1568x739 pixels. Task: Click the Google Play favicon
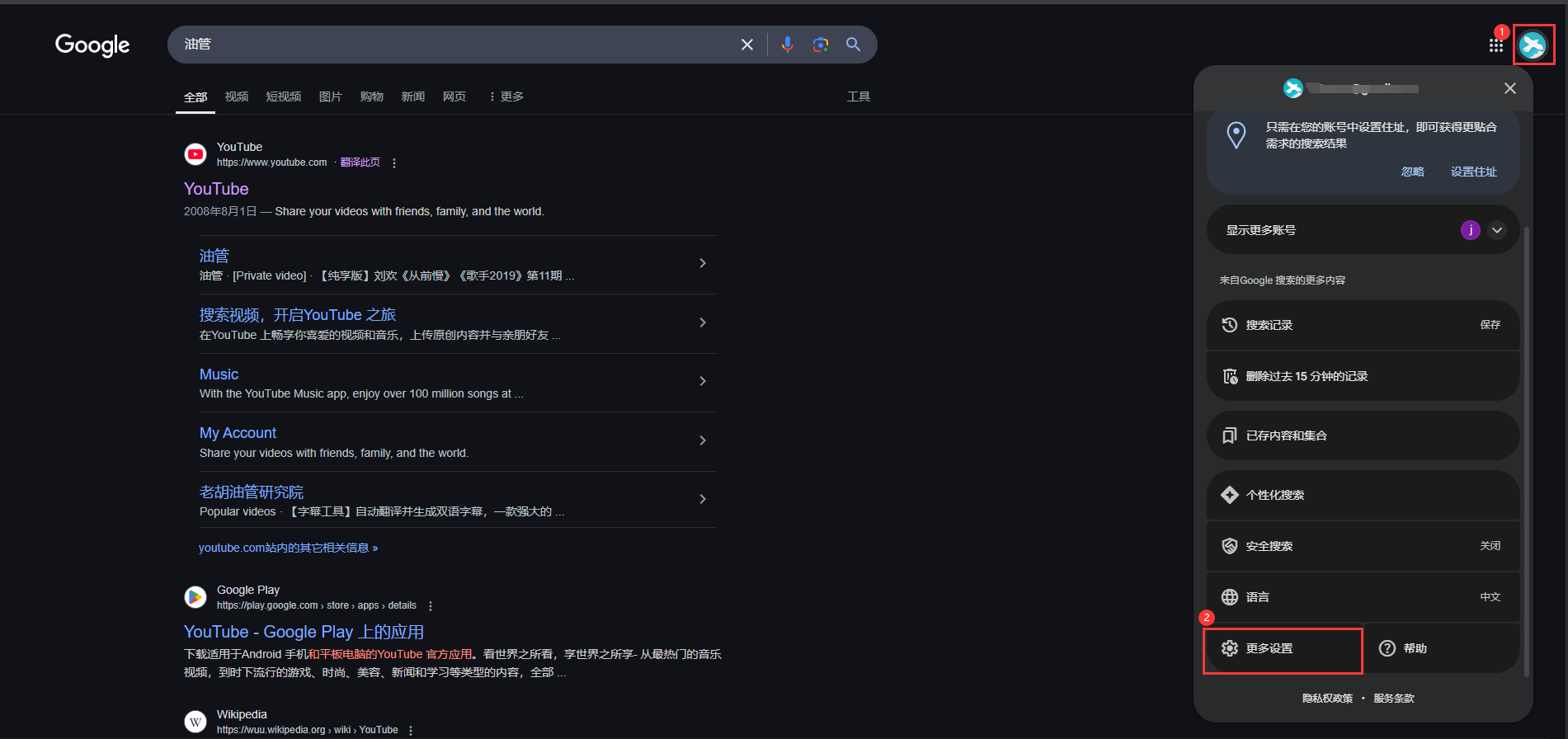pyautogui.click(x=195, y=597)
